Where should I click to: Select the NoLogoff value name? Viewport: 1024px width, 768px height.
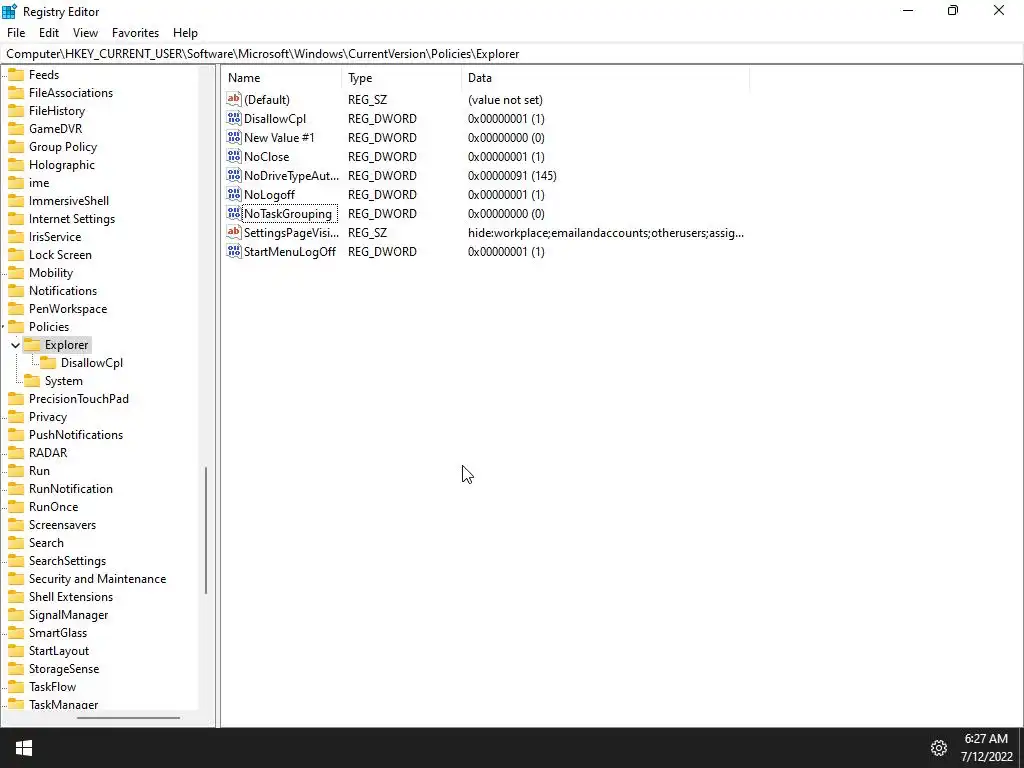click(x=269, y=195)
